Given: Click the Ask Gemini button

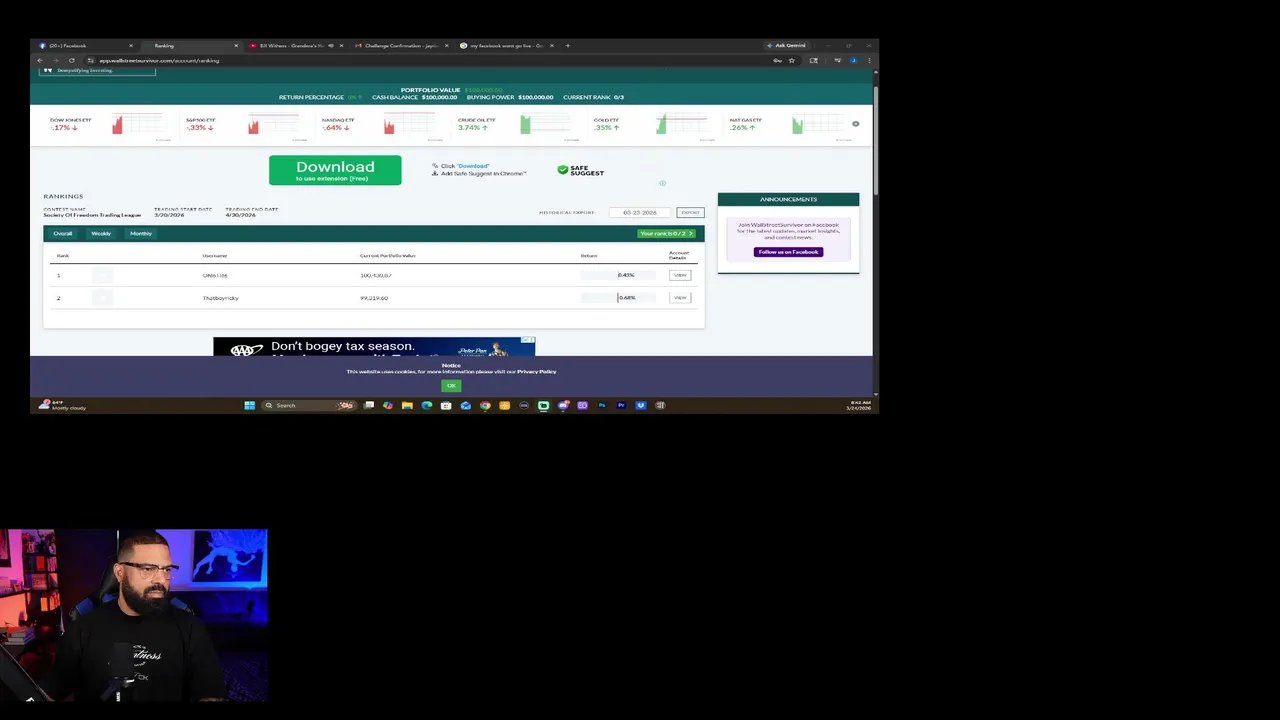Looking at the screenshot, I should point(785,45).
